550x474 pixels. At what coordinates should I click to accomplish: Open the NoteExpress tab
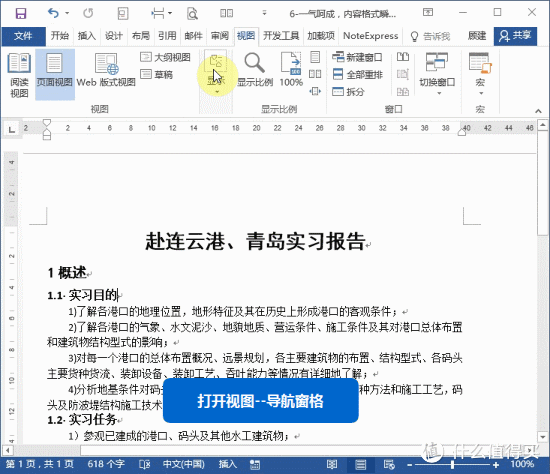point(370,36)
